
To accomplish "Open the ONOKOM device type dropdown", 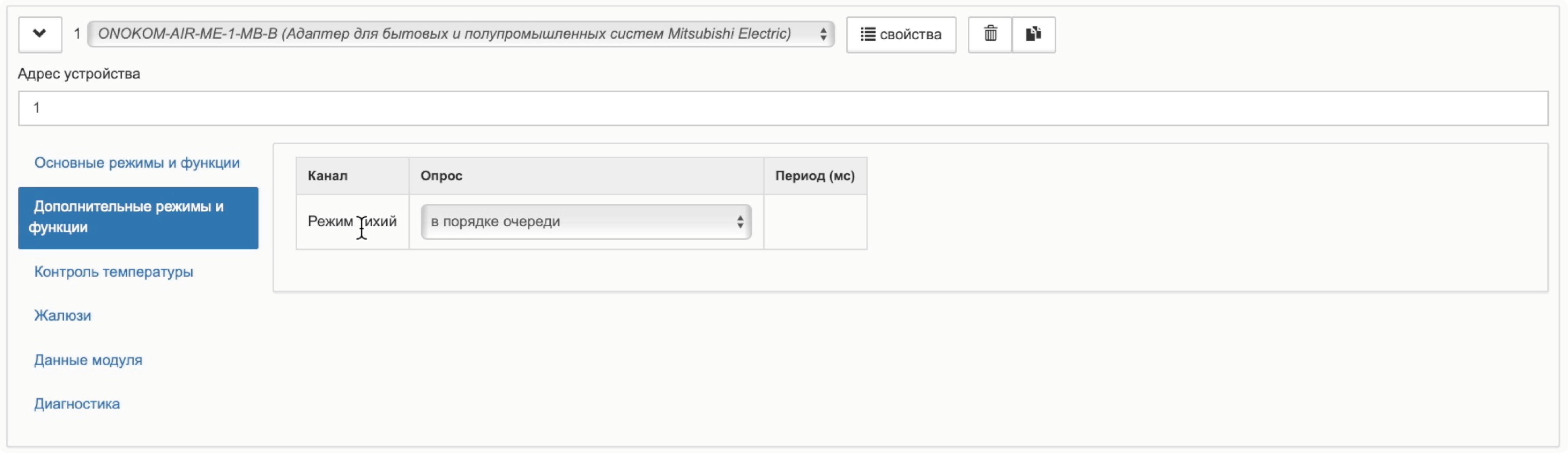I will tap(460, 34).
